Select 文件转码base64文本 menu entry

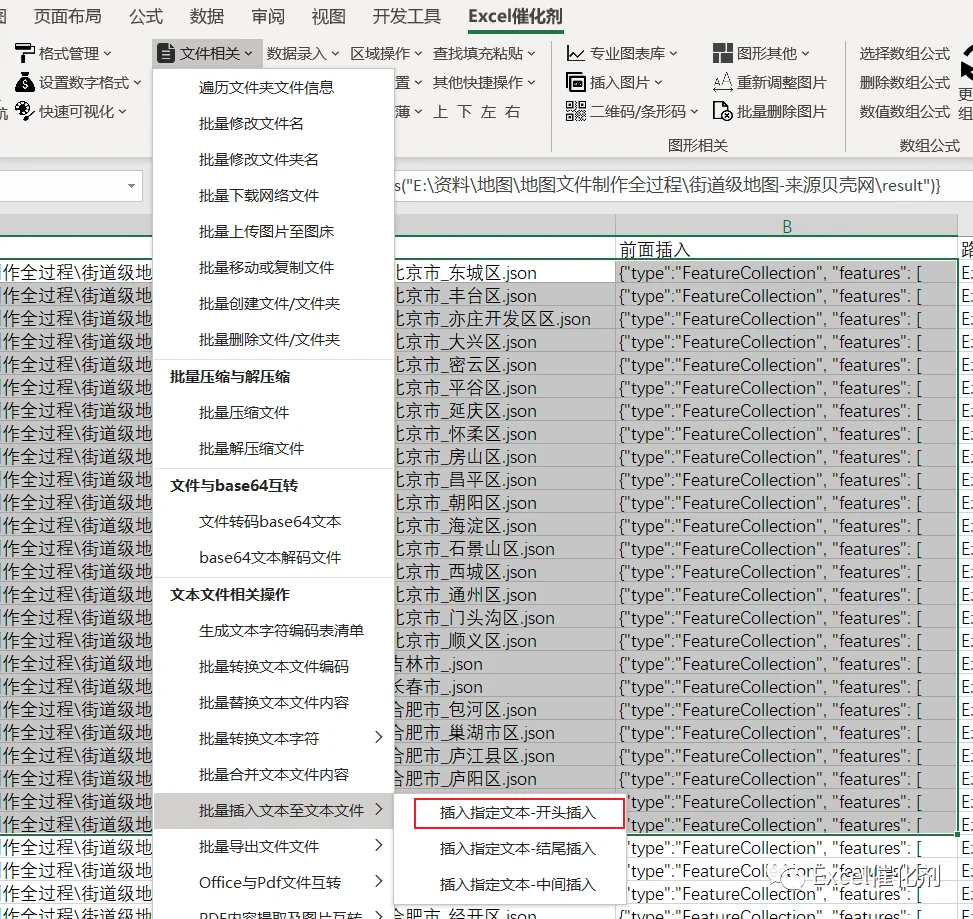[273, 521]
